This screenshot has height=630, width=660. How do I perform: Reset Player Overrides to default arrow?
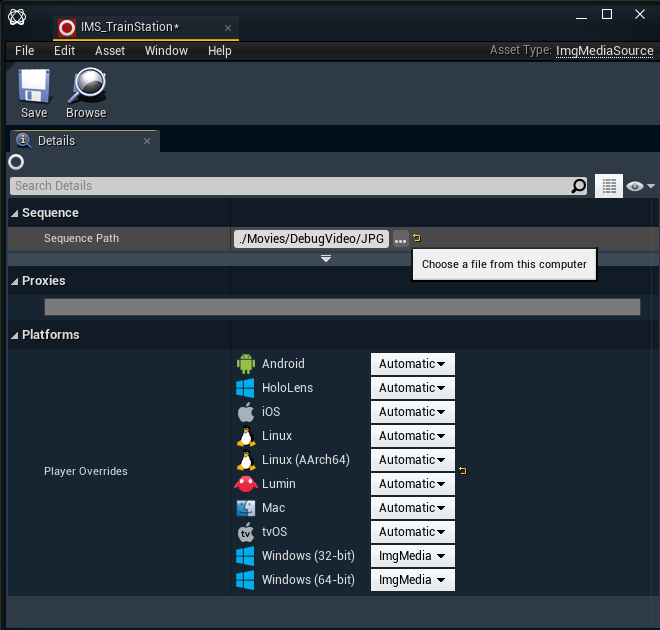click(x=462, y=470)
